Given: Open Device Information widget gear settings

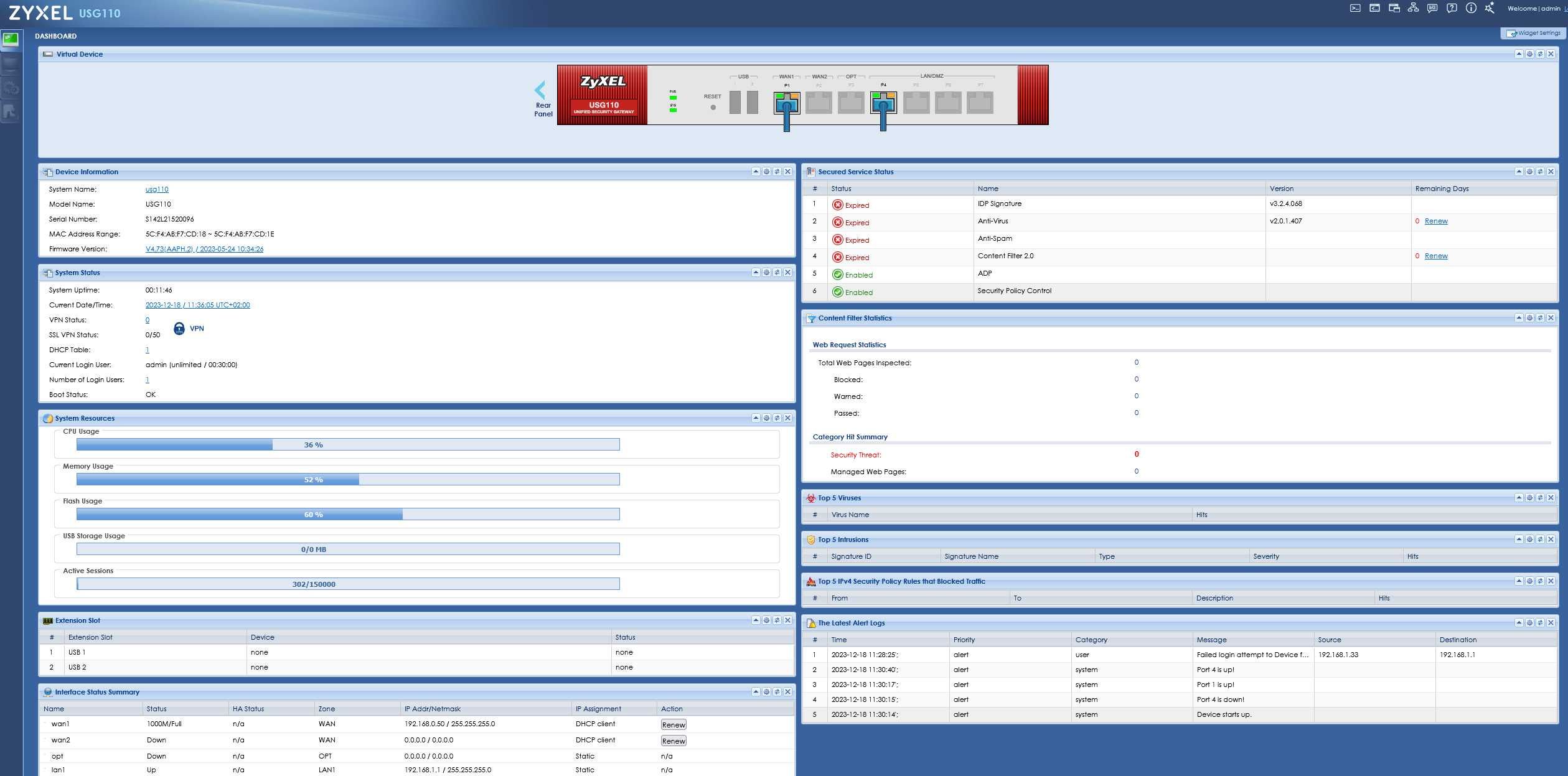Looking at the screenshot, I should (766, 172).
